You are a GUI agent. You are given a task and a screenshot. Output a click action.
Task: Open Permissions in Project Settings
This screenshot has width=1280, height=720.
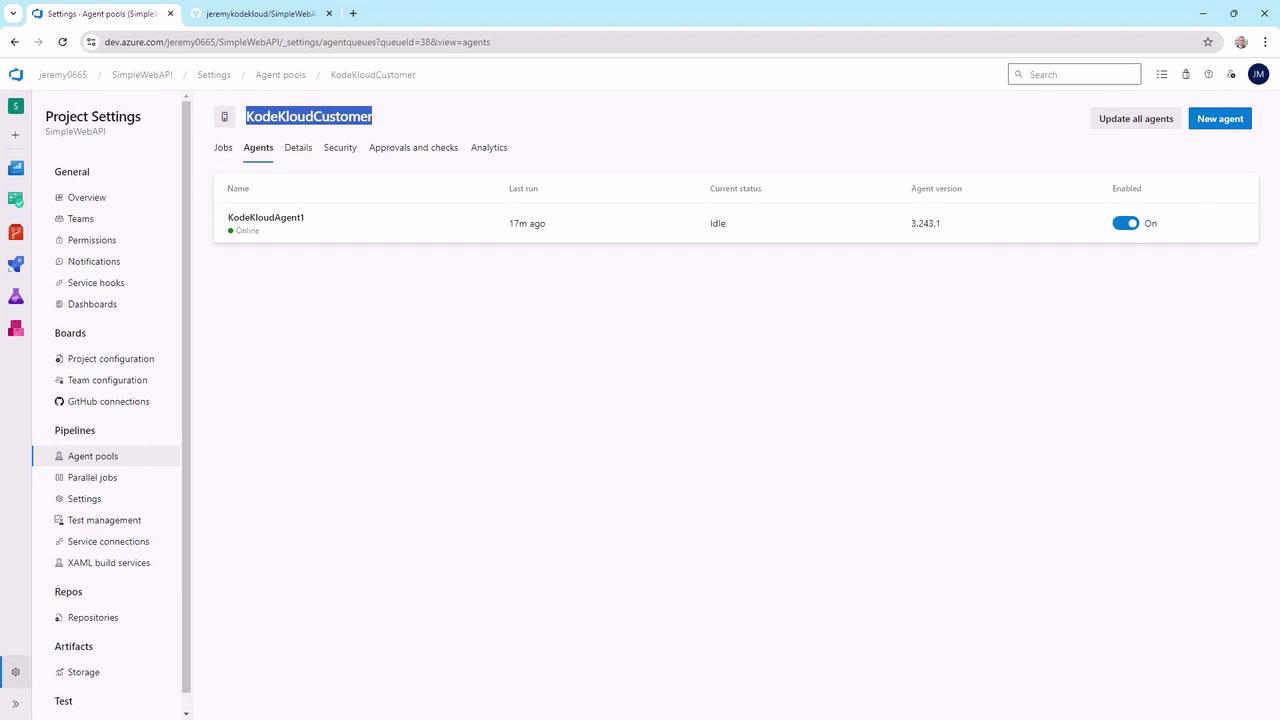click(x=92, y=240)
